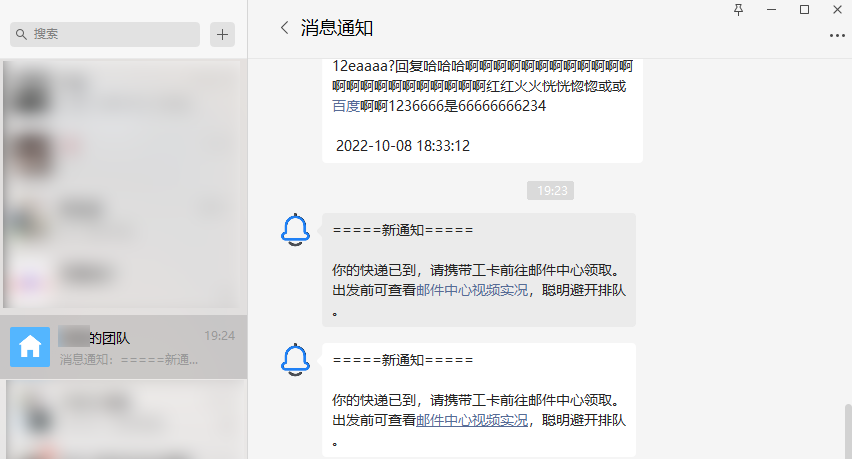Screen dimensions: 852x459
Task: Click the magnifier icon in search box
Action: (x=21, y=34)
